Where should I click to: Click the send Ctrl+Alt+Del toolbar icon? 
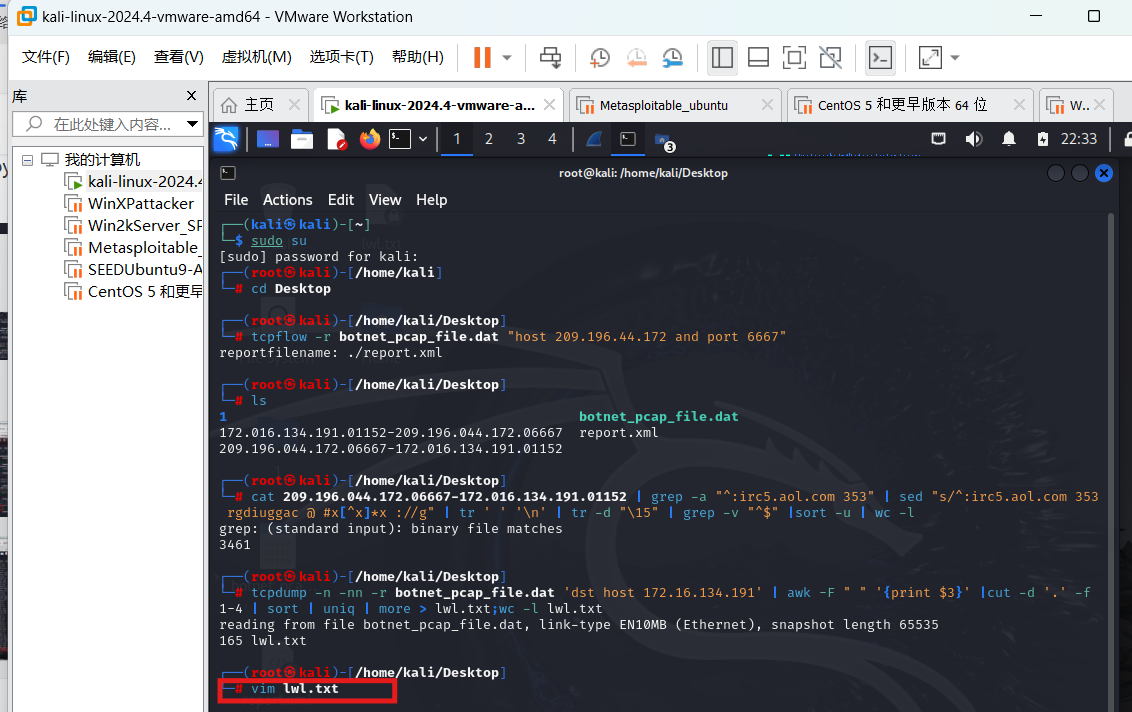tap(550, 58)
